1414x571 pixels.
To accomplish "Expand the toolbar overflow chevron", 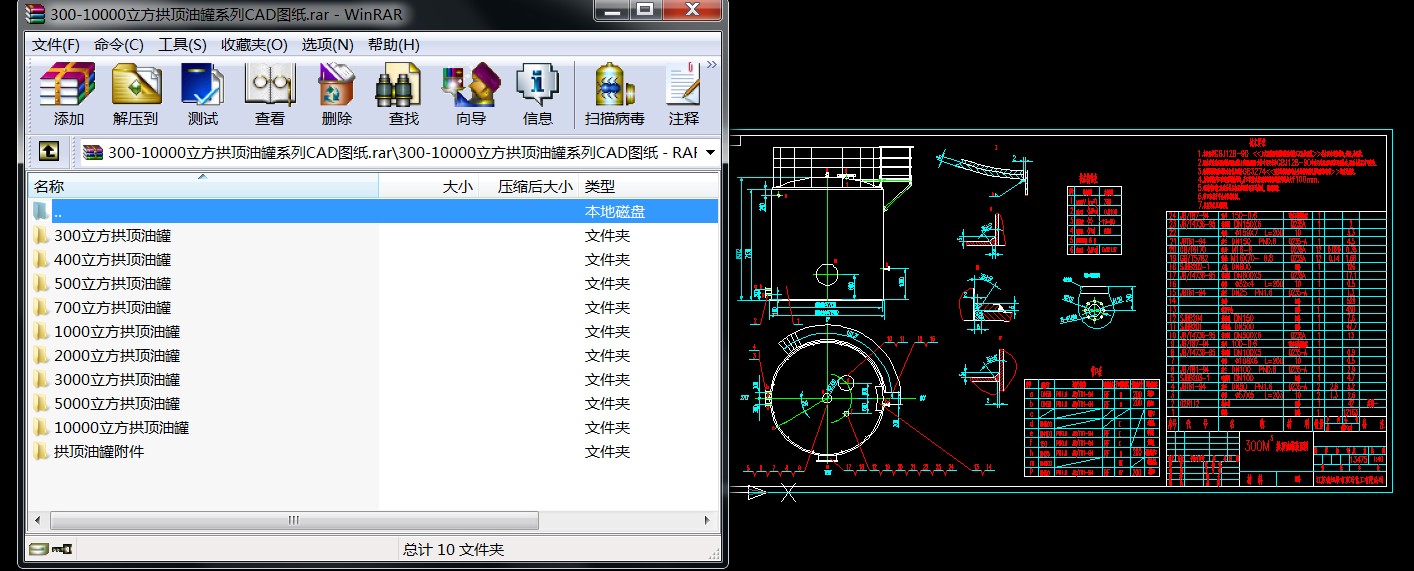I will pyautogui.click(x=712, y=65).
